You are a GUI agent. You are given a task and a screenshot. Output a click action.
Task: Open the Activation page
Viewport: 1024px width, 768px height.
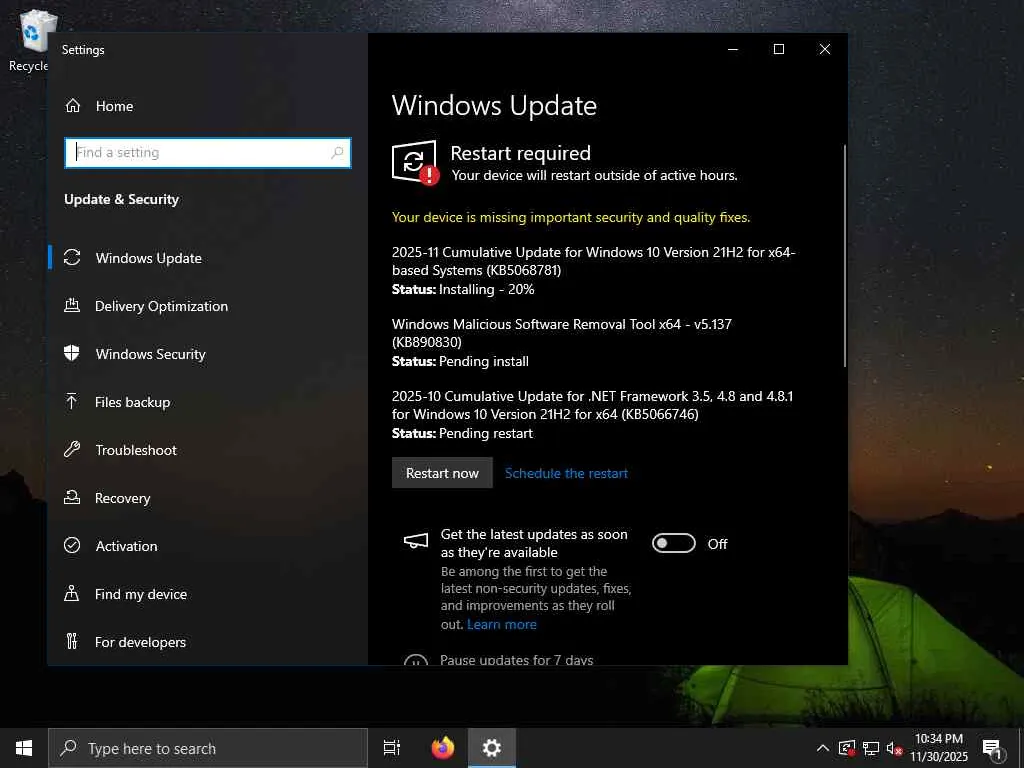click(x=208, y=545)
